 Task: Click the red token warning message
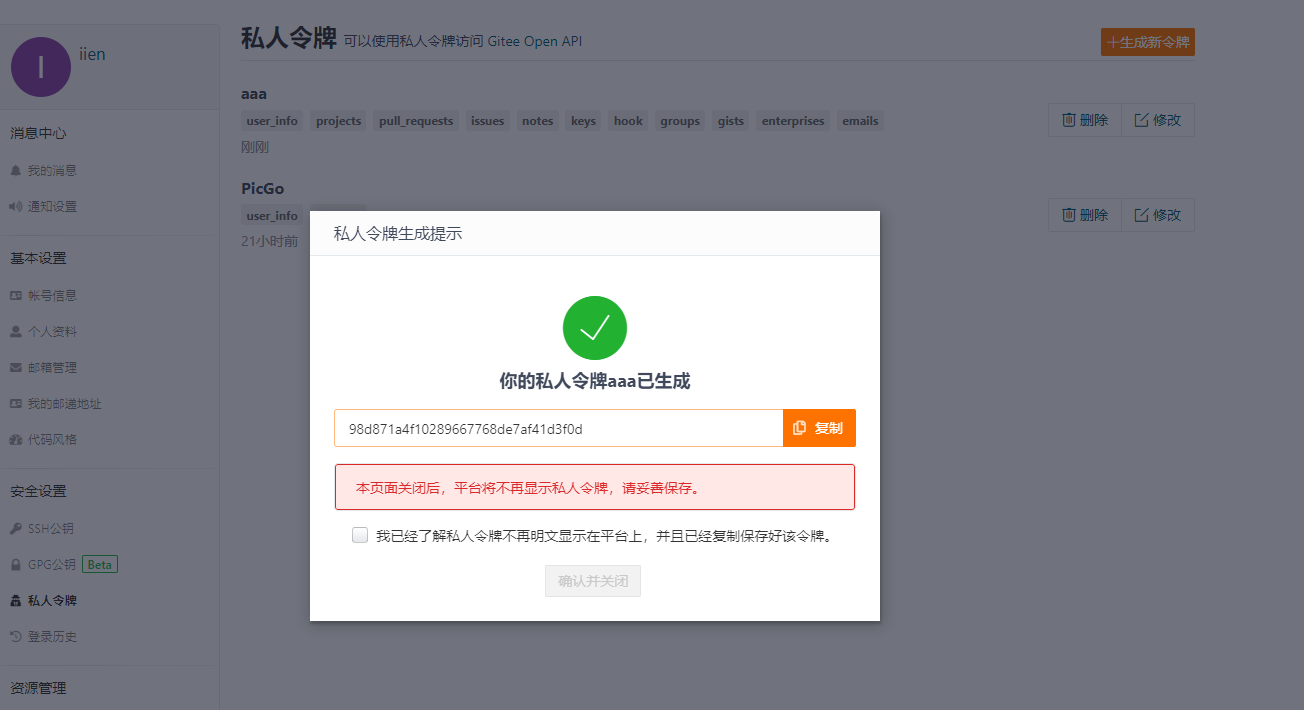click(595, 487)
